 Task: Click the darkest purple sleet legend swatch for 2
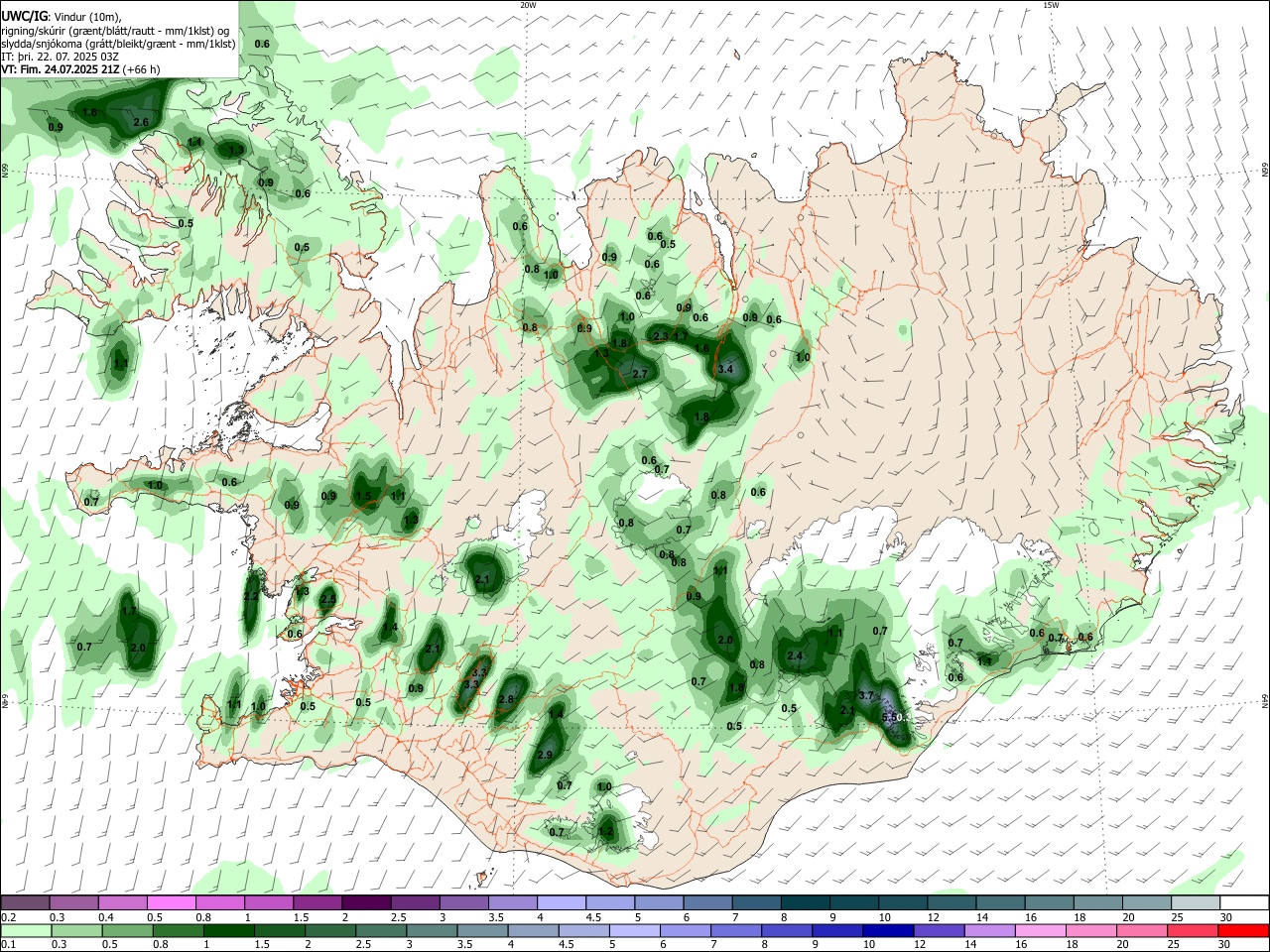365,902
